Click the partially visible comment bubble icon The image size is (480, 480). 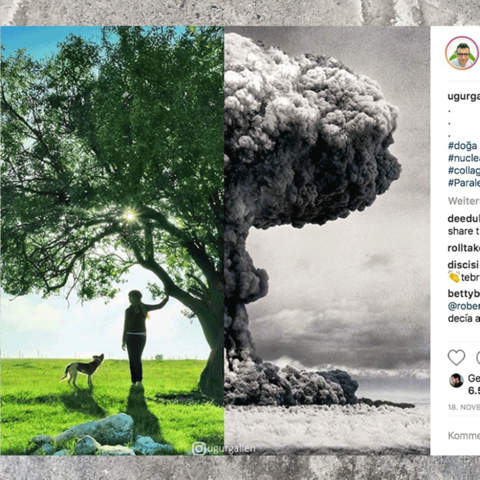point(478,358)
